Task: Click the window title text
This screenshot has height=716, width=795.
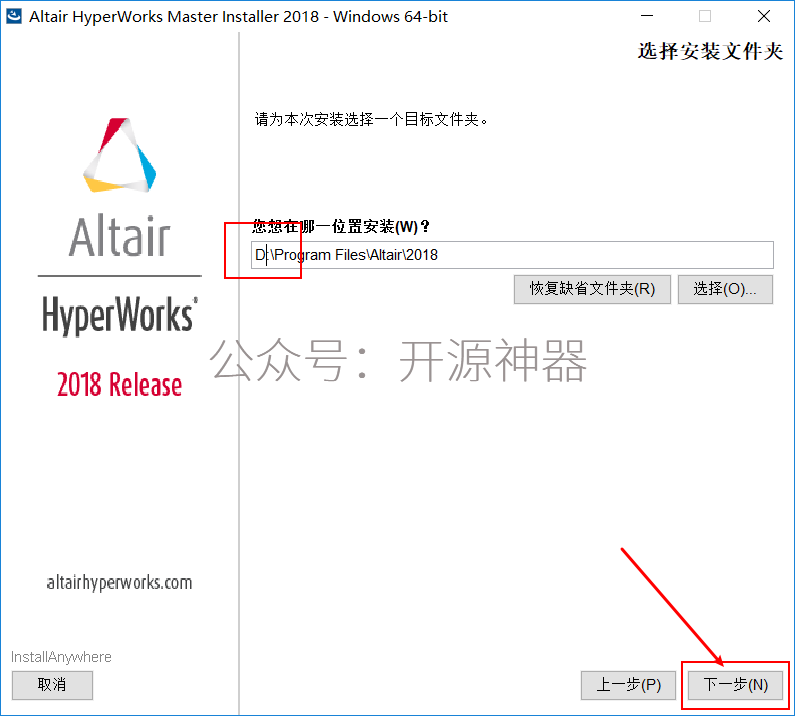Action: [x=238, y=16]
